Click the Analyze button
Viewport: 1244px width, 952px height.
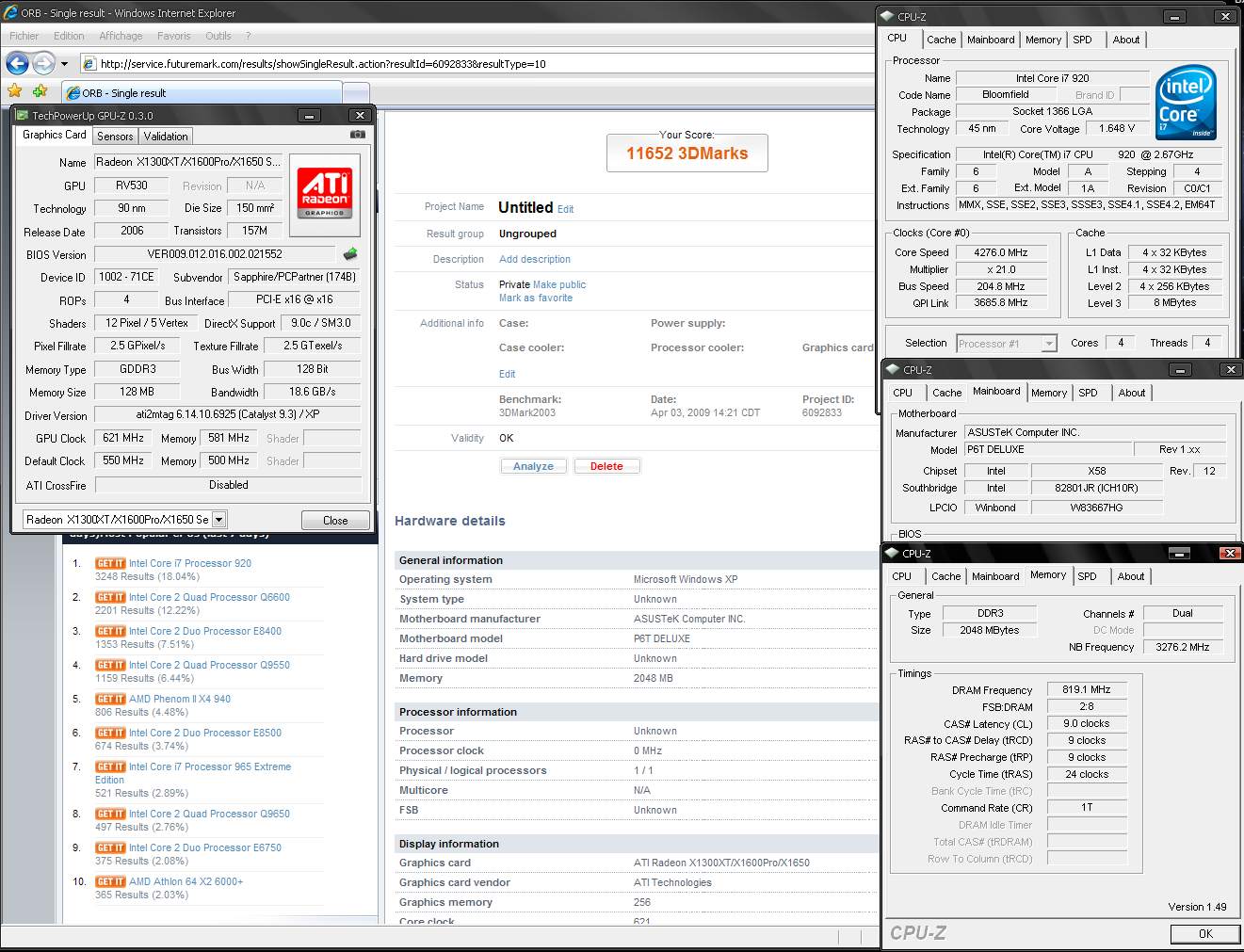coord(533,466)
